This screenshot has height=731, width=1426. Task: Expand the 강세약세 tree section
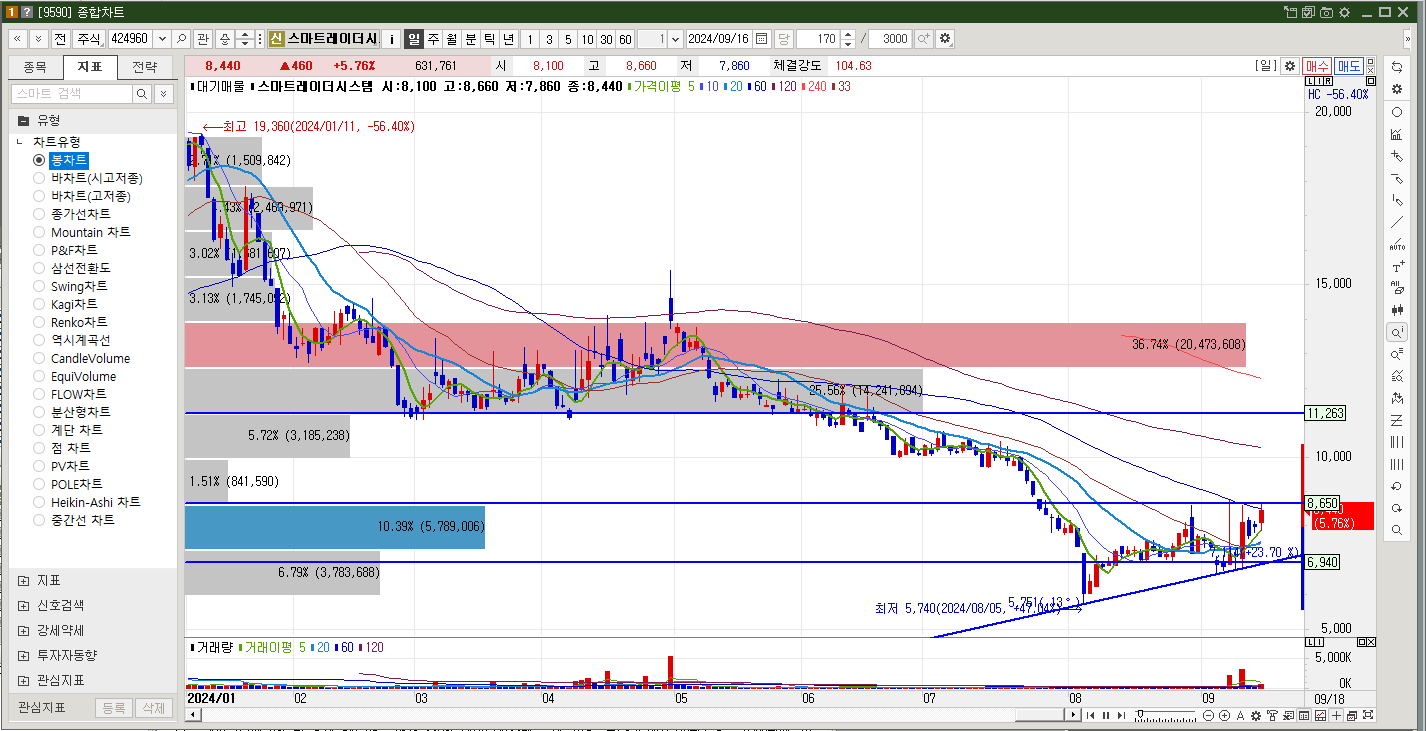(x=23, y=630)
